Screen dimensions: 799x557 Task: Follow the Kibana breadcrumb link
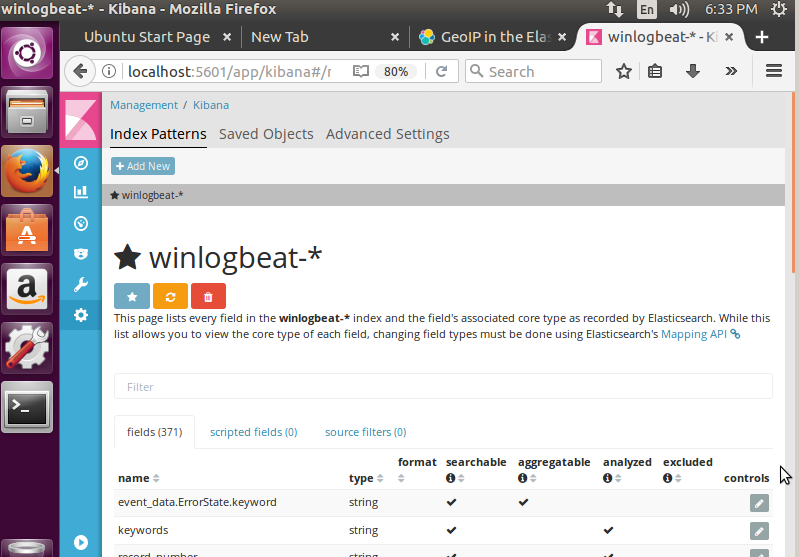[x=211, y=105]
